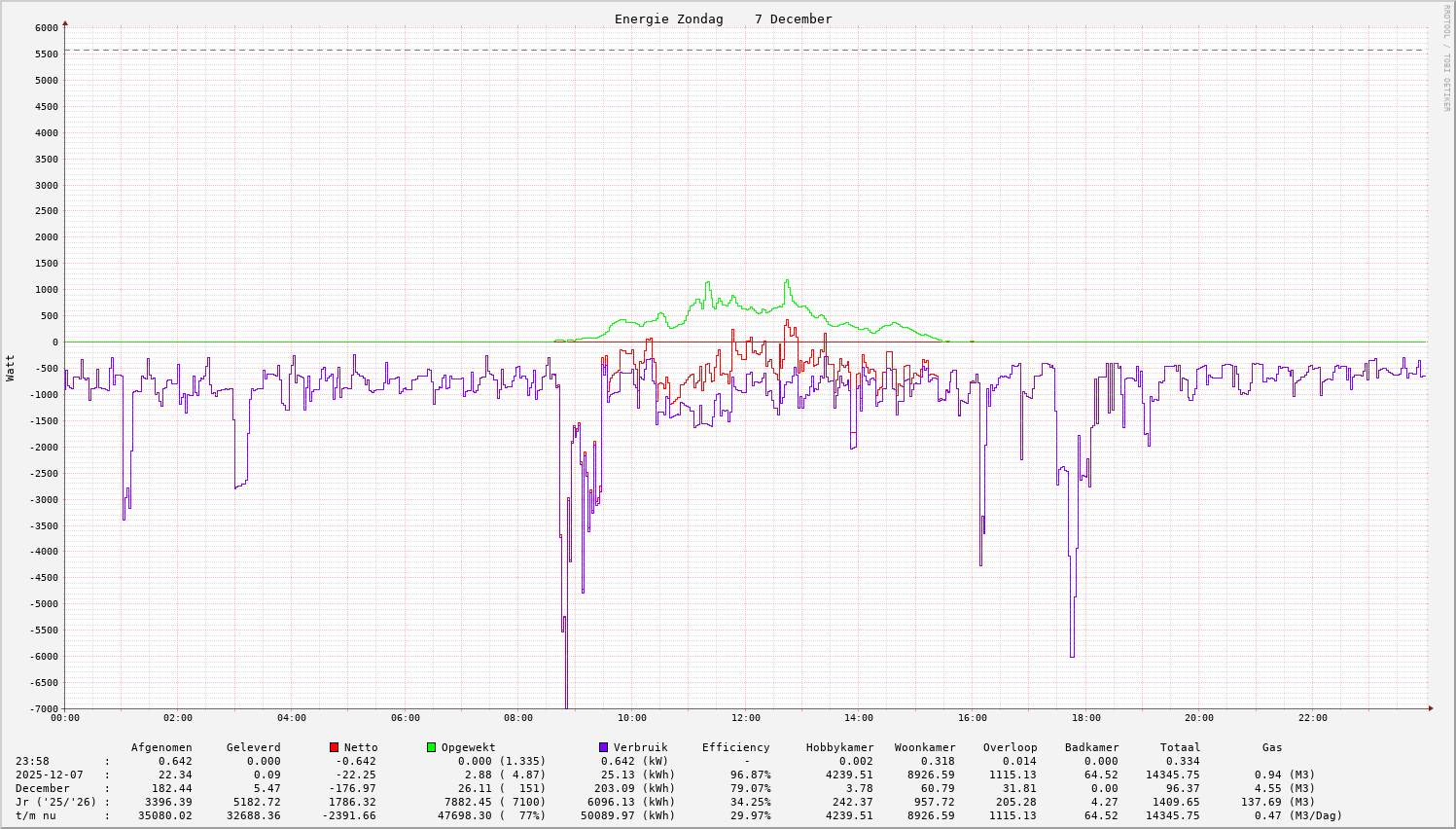Click the 5500 y-axis tick label

46,54
